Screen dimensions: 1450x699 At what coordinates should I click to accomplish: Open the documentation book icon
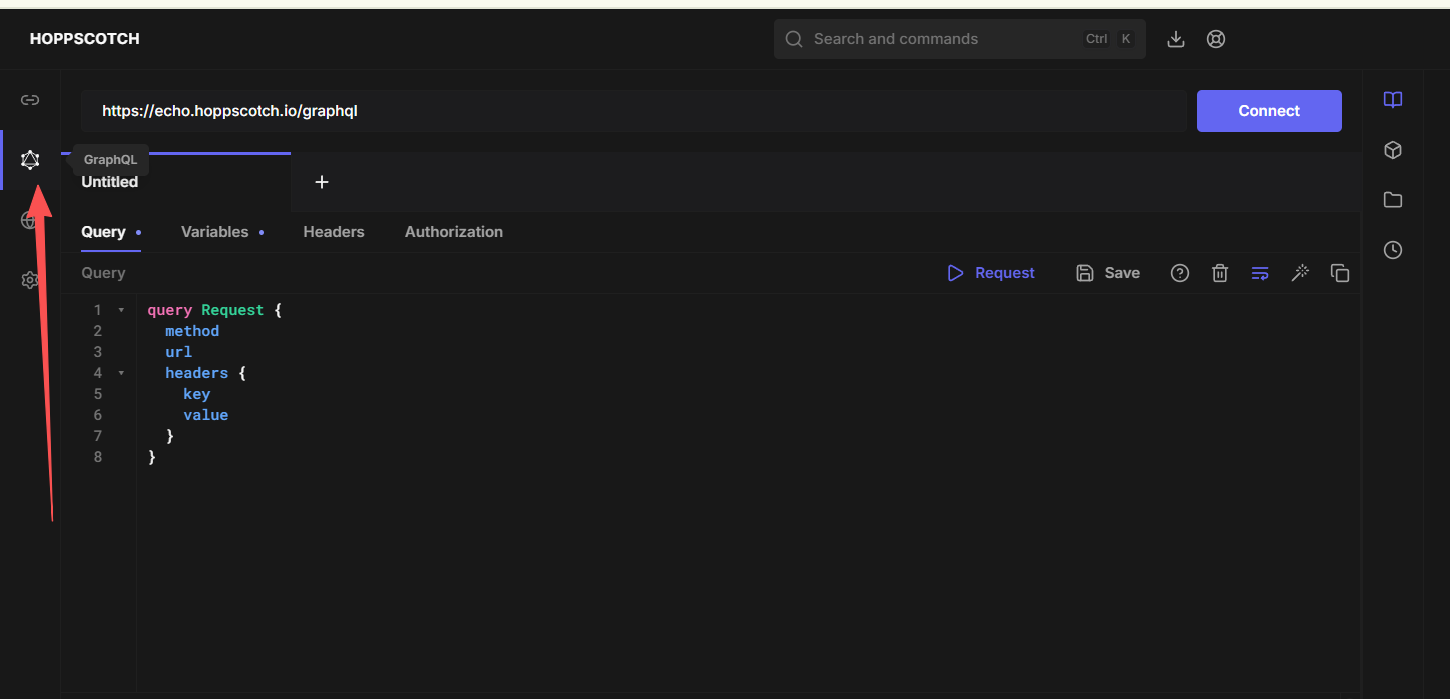pyautogui.click(x=1393, y=100)
